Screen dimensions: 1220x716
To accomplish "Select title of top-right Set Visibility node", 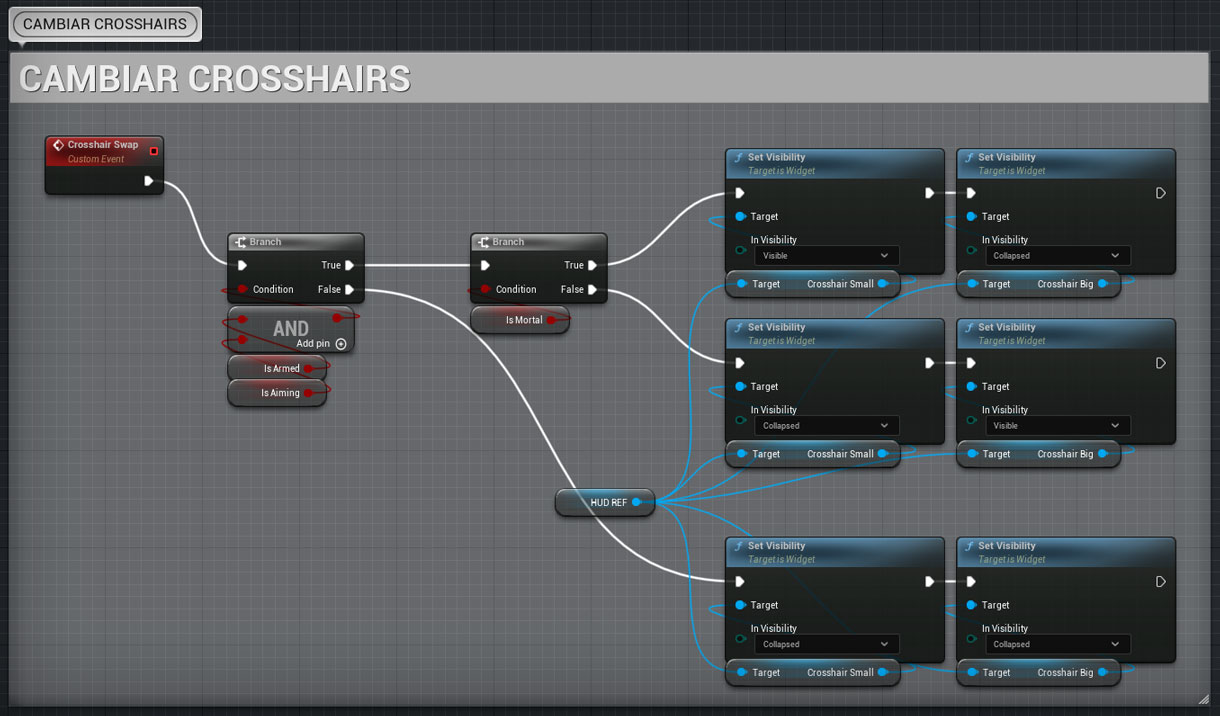I will [x=1006, y=157].
